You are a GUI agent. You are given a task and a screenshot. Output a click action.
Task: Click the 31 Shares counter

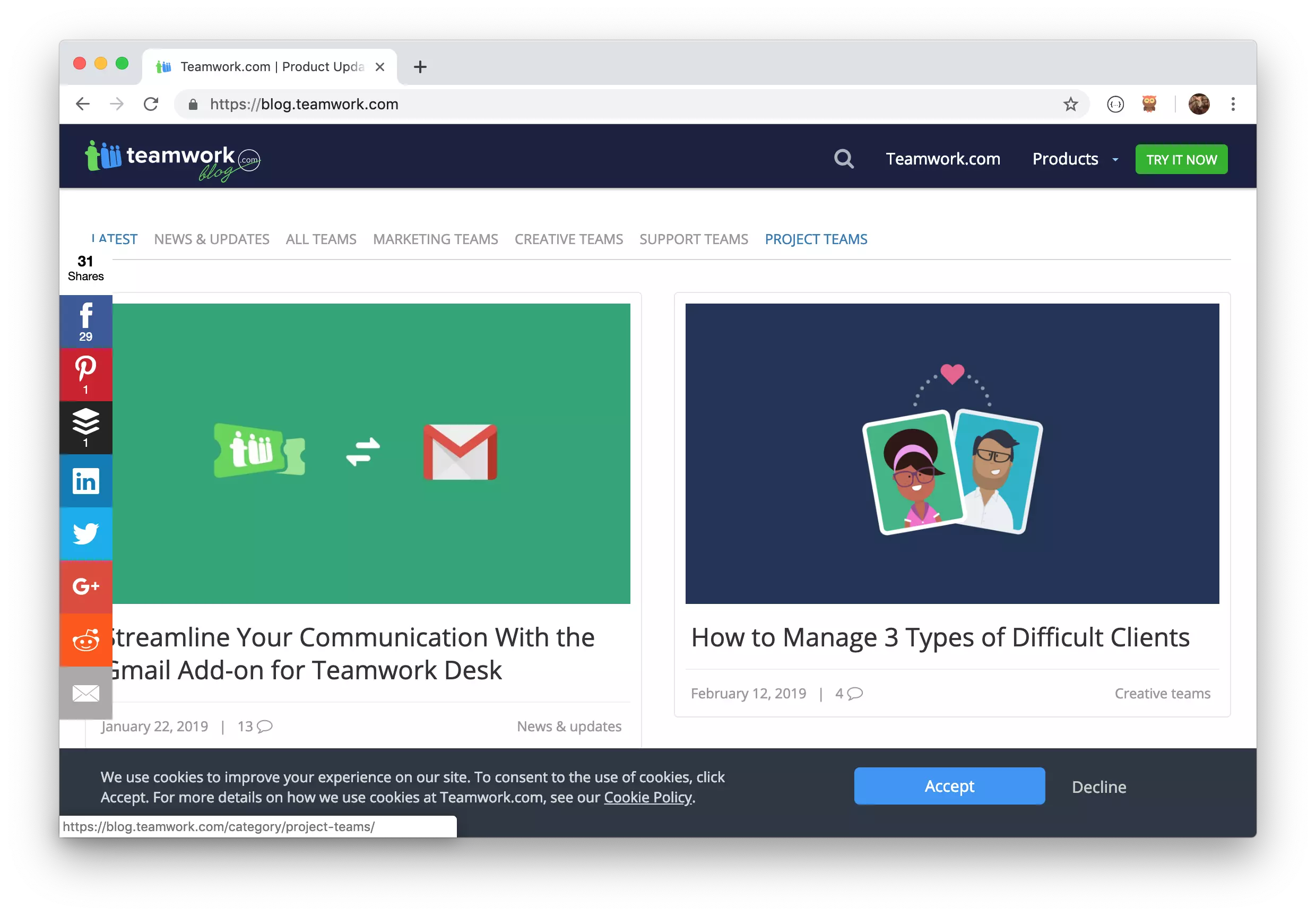coord(85,268)
